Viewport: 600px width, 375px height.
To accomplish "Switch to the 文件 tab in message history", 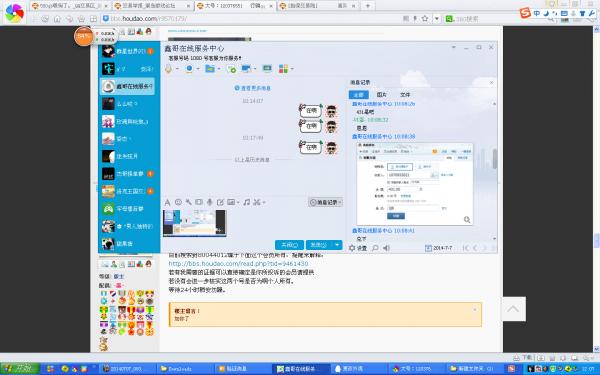I will coord(405,95).
